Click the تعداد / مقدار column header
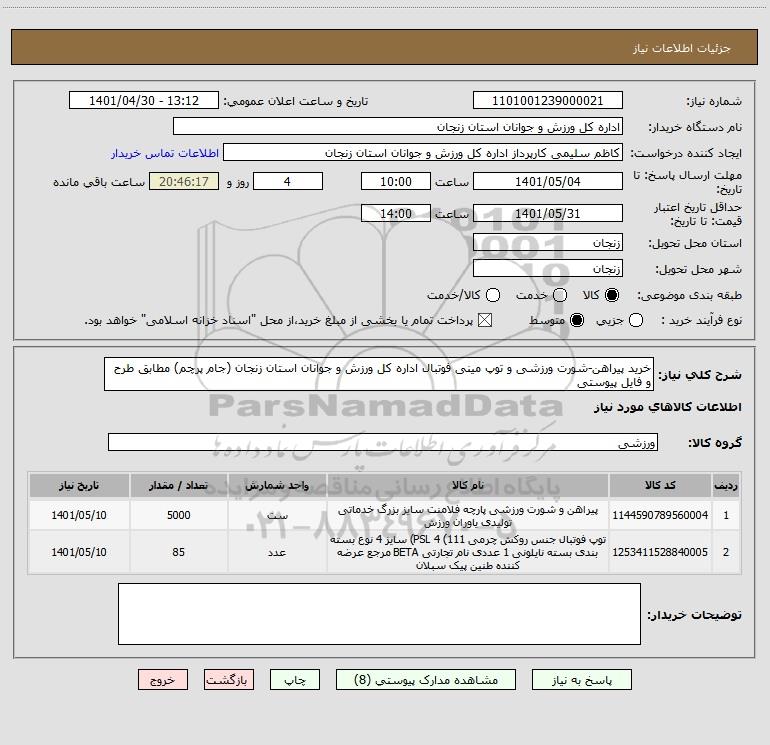The width and height of the screenshot is (770, 745). point(178,485)
